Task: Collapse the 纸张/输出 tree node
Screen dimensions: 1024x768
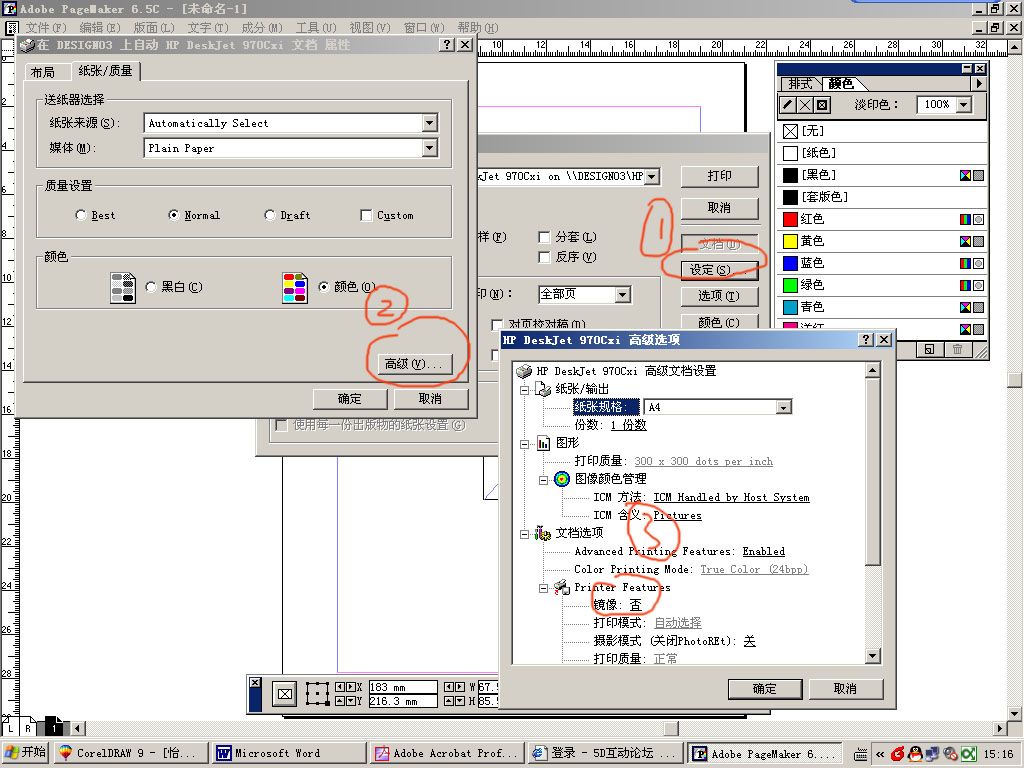Action: tap(524, 390)
